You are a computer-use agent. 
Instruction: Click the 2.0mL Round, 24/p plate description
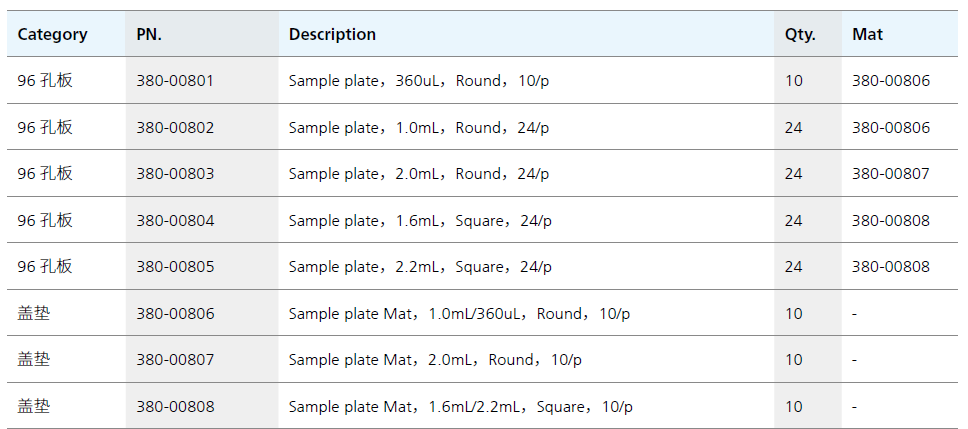418,173
